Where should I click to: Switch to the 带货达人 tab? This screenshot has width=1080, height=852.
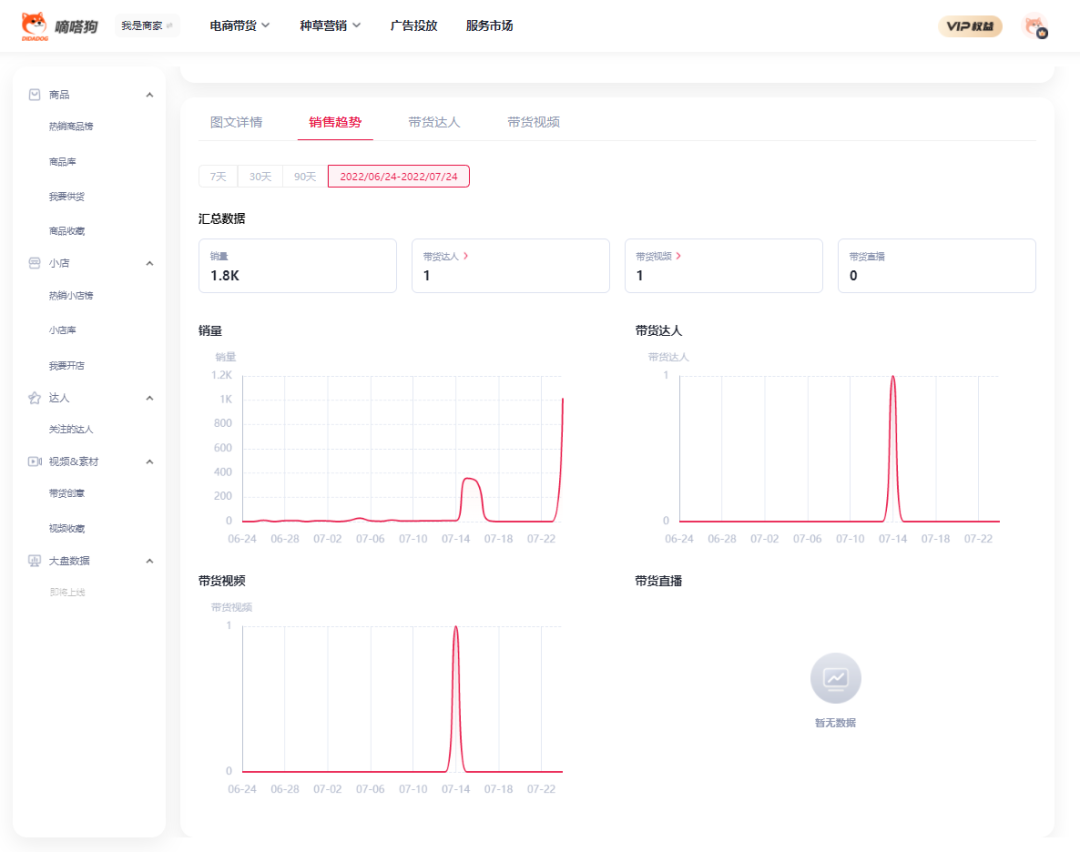pyautogui.click(x=434, y=122)
